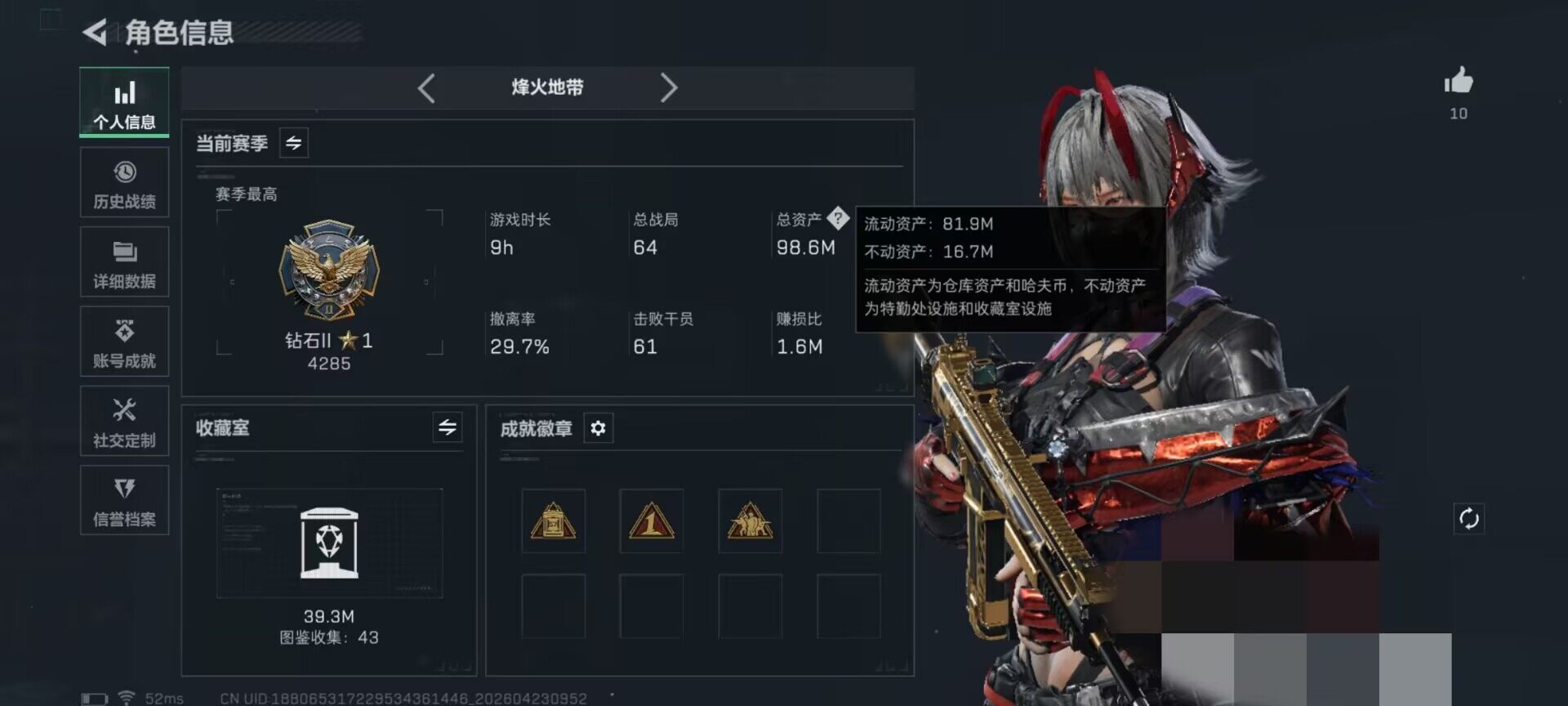Open 信誉档案 reputation section
The image size is (1568, 706).
pos(124,500)
